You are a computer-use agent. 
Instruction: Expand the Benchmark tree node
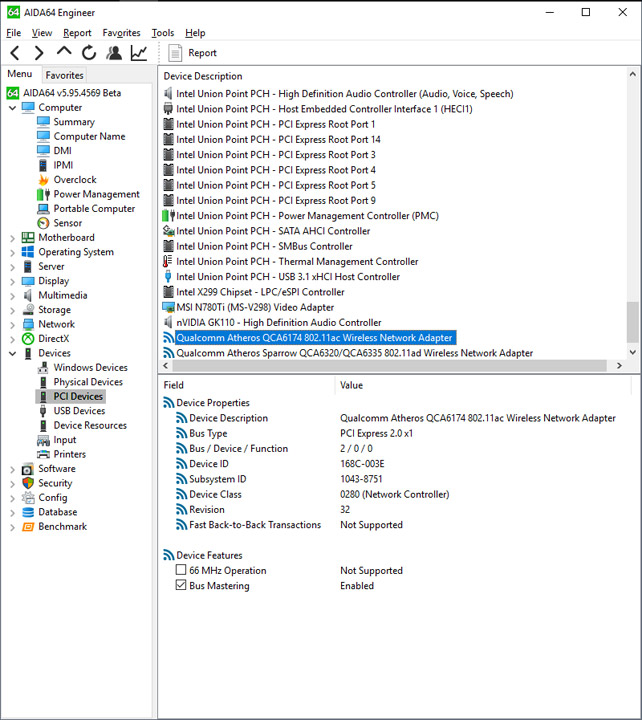(x=12, y=527)
